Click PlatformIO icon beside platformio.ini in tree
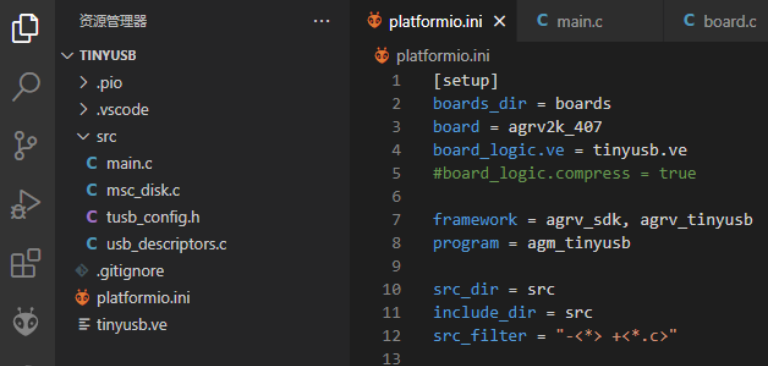Screen dimensions: 769x366 82,297
